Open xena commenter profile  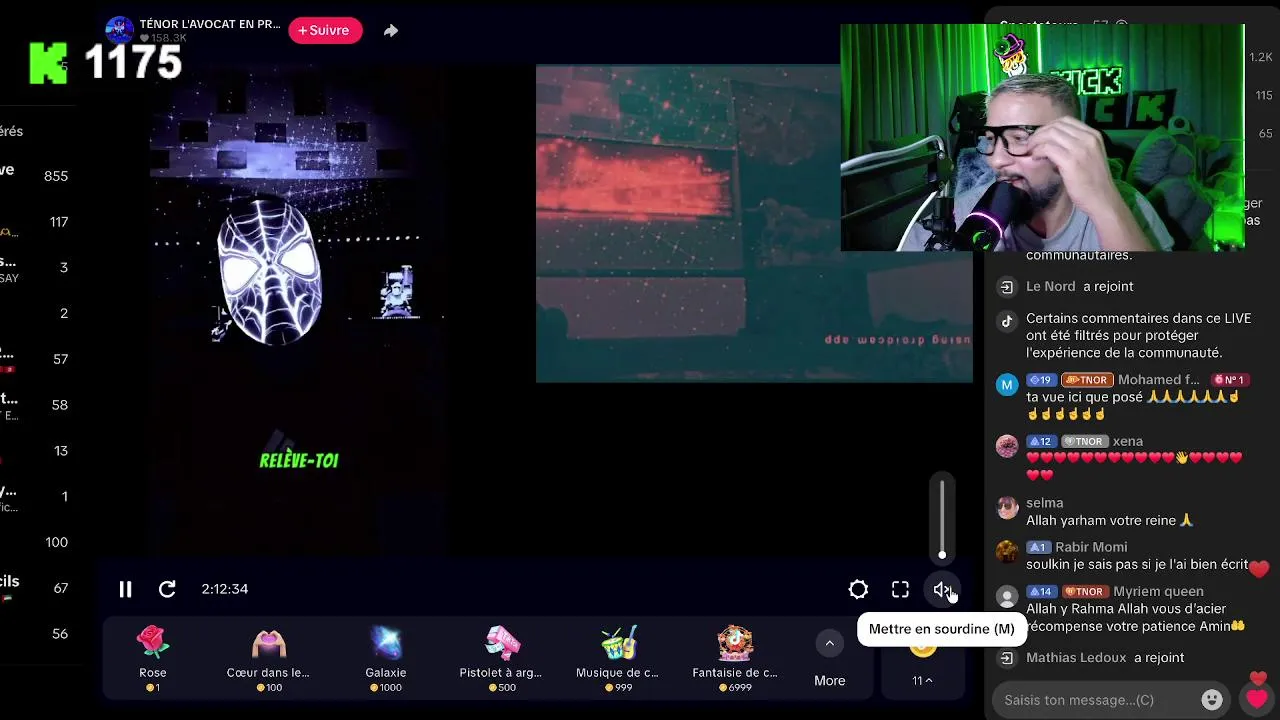tap(1128, 441)
